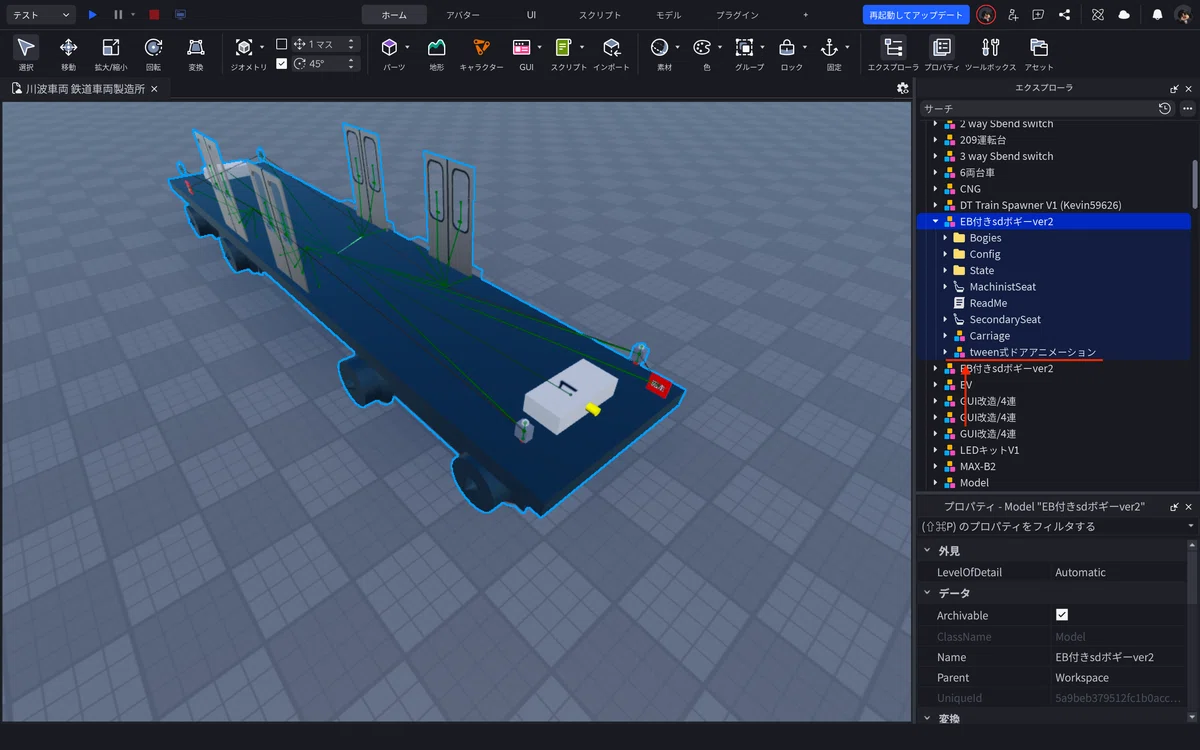Image resolution: width=1200 pixels, height=750 pixels.
Task: Open the invite collaborator icon
Action: point(1013,15)
